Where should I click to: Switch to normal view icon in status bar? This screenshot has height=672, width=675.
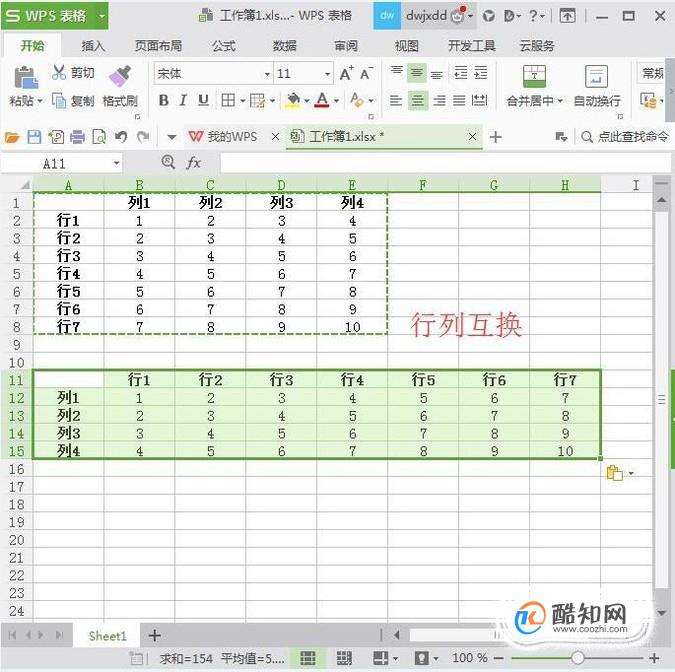pos(308,658)
